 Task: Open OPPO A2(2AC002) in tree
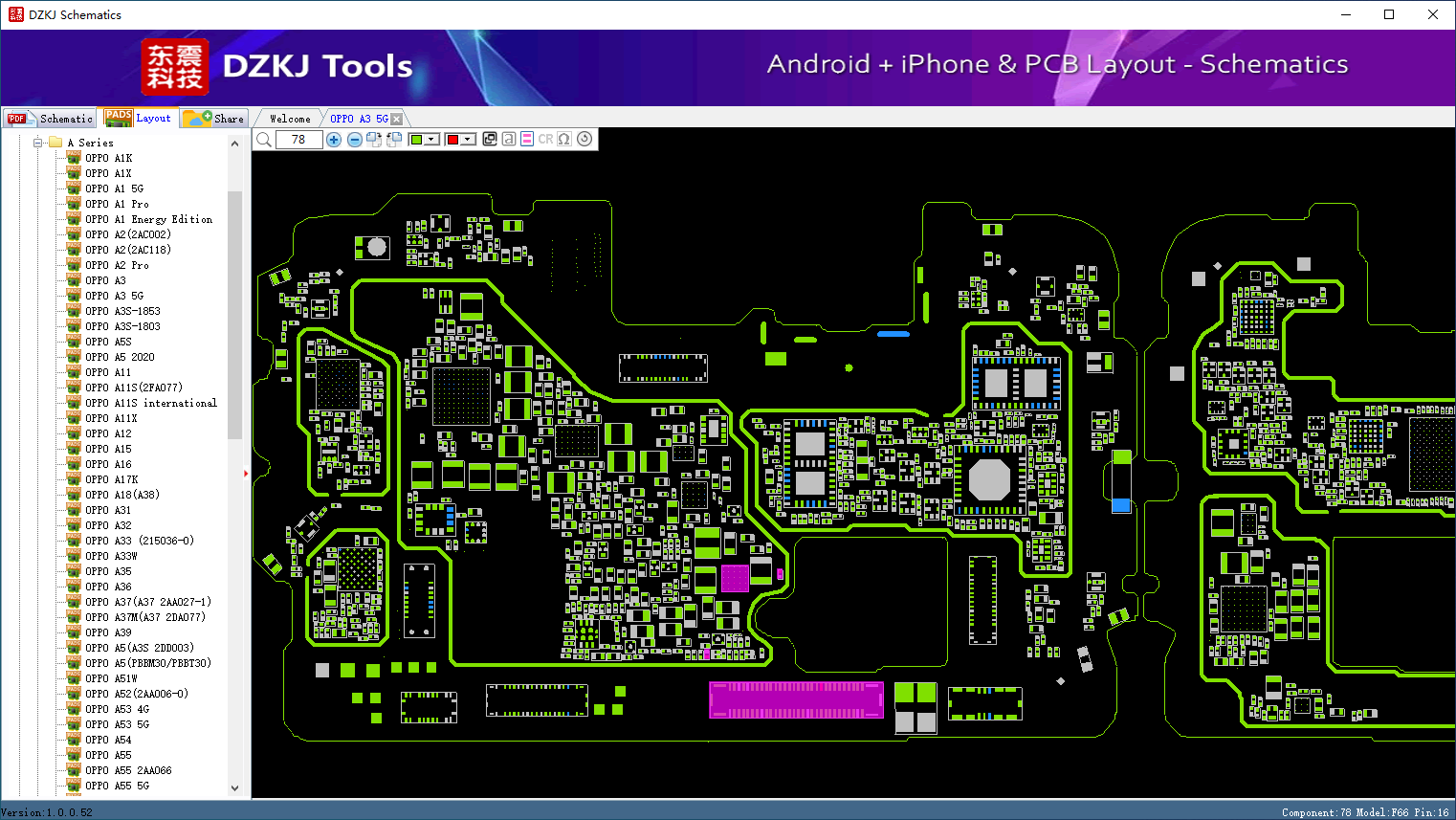point(128,234)
